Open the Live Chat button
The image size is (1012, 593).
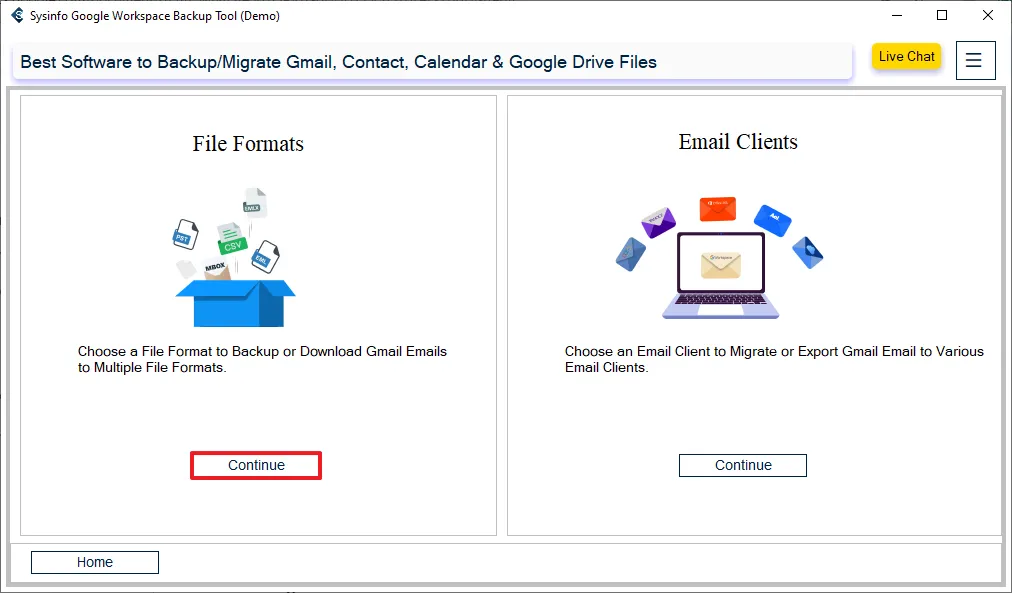906,56
